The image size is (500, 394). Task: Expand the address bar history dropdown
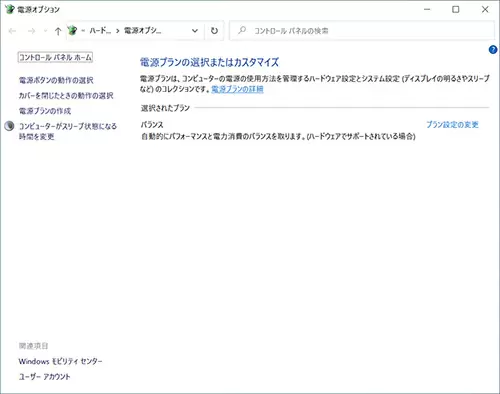point(195,31)
